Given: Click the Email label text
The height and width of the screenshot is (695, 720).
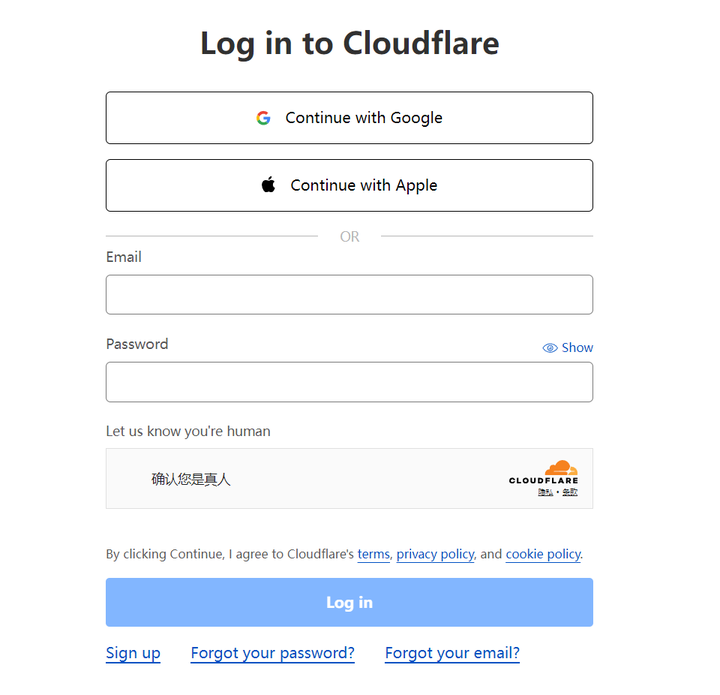Looking at the screenshot, I should (124, 257).
